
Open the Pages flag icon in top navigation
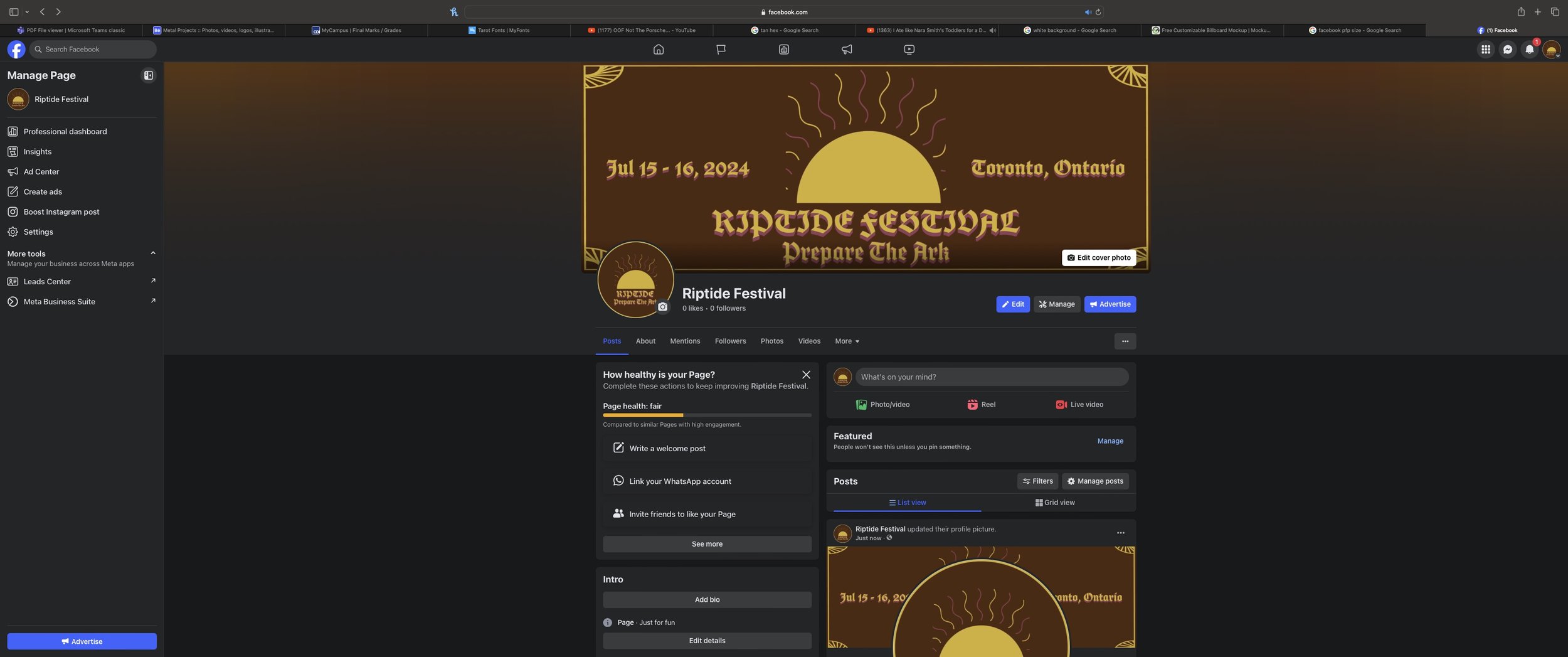pyautogui.click(x=721, y=49)
